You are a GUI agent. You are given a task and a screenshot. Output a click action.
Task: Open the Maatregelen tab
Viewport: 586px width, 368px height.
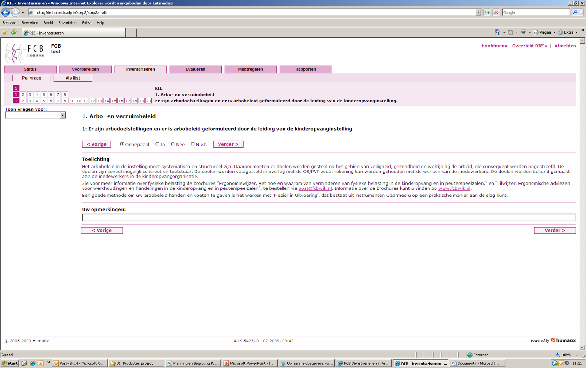pos(250,69)
